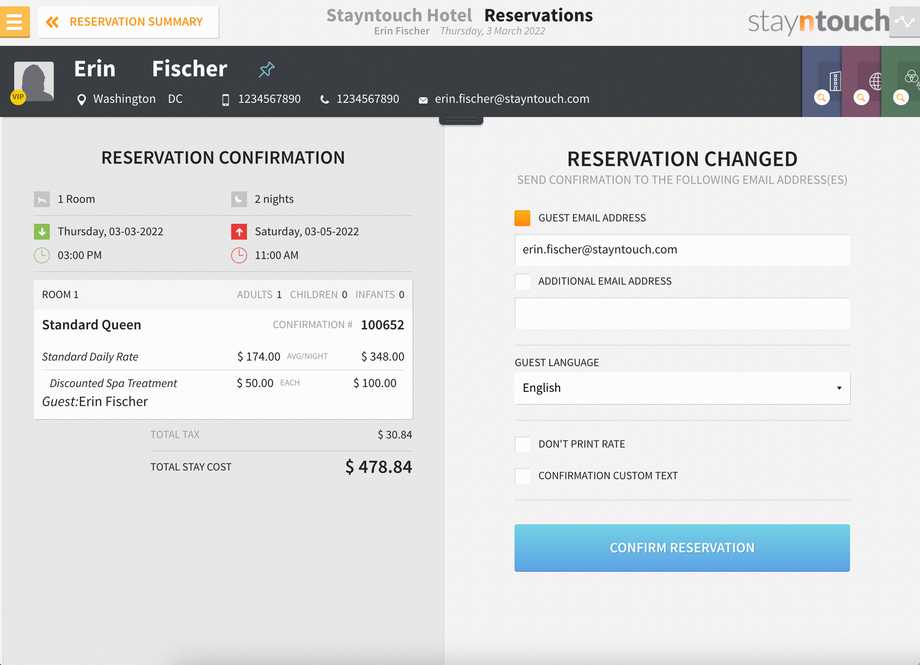This screenshot has height=665, width=920.
Task: Click the email erin.fischer@stayntouch.com in header
Action: pos(512,99)
